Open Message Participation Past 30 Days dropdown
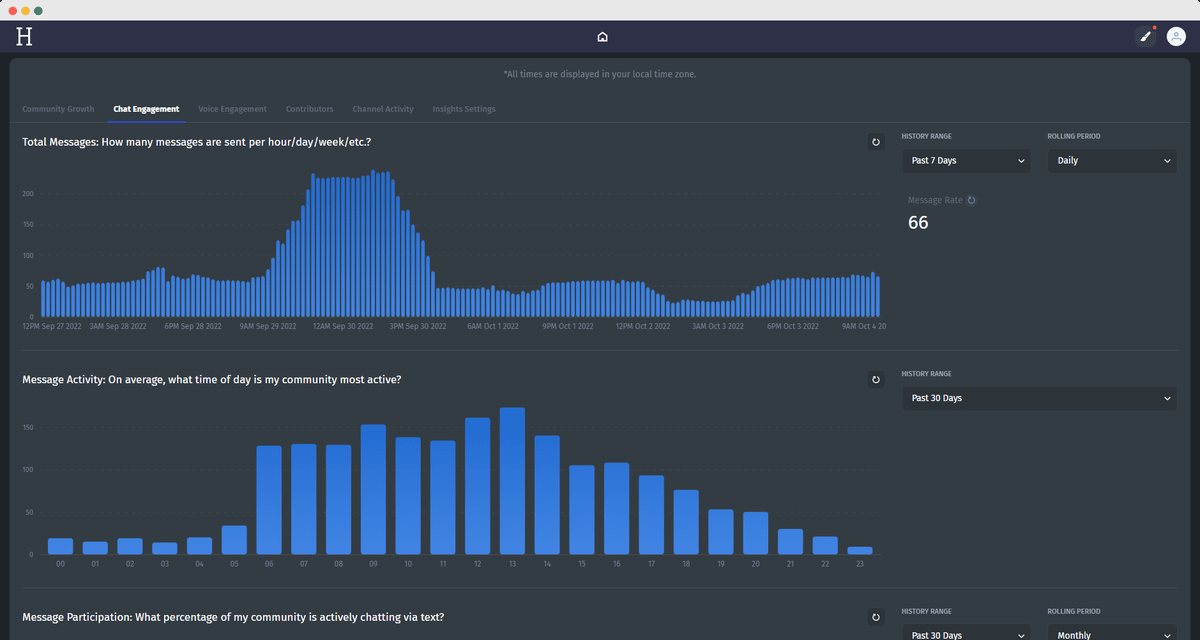 point(967,634)
